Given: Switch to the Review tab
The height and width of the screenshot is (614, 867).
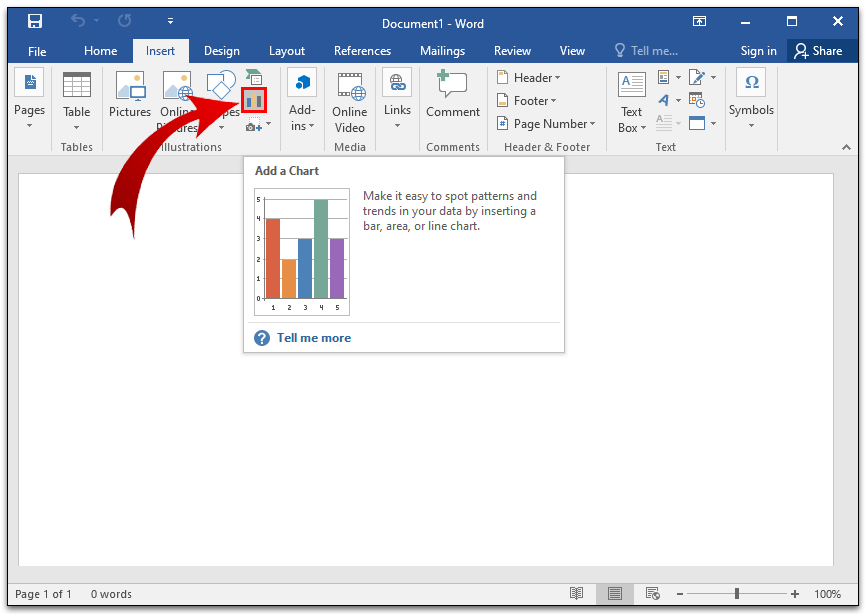Looking at the screenshot, I should [x=512, y=51].
